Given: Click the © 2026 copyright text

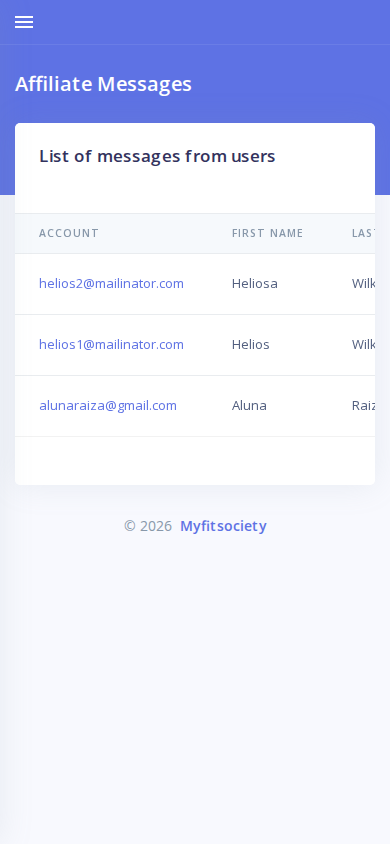Looking at the screenshot, I should [148, 526].
